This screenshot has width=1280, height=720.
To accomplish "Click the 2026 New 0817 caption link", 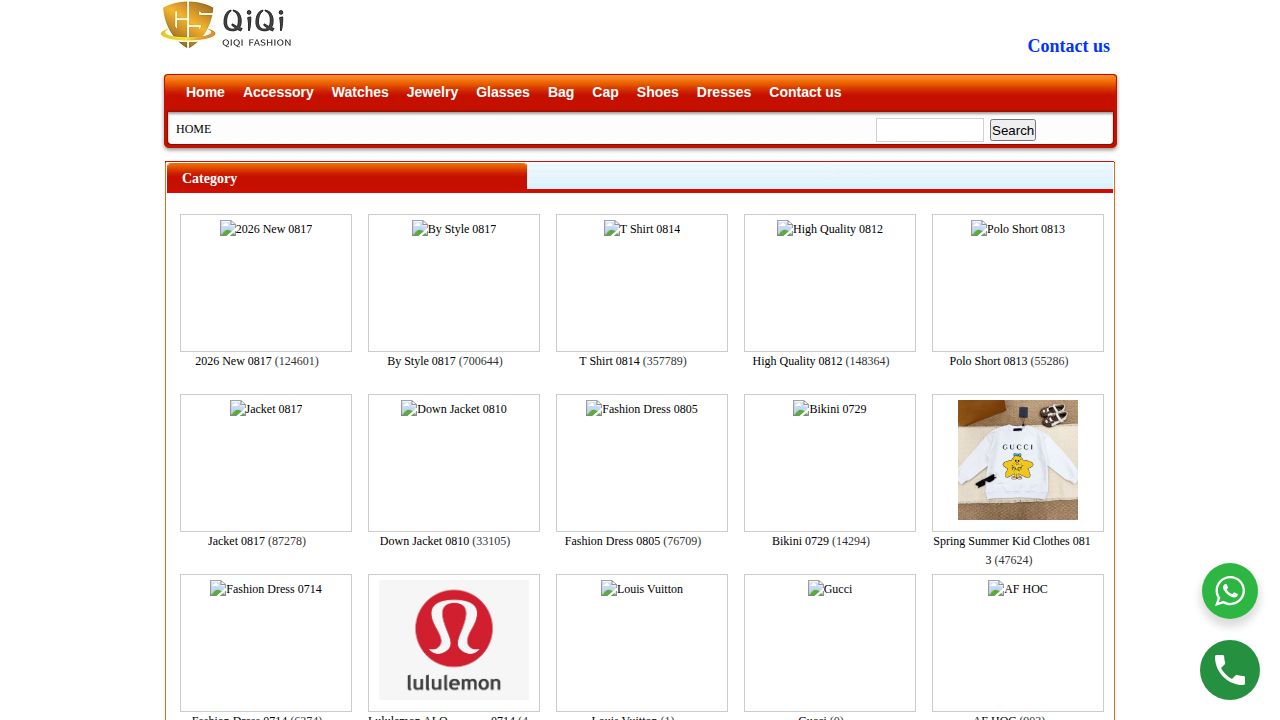I will coord(233,361).
